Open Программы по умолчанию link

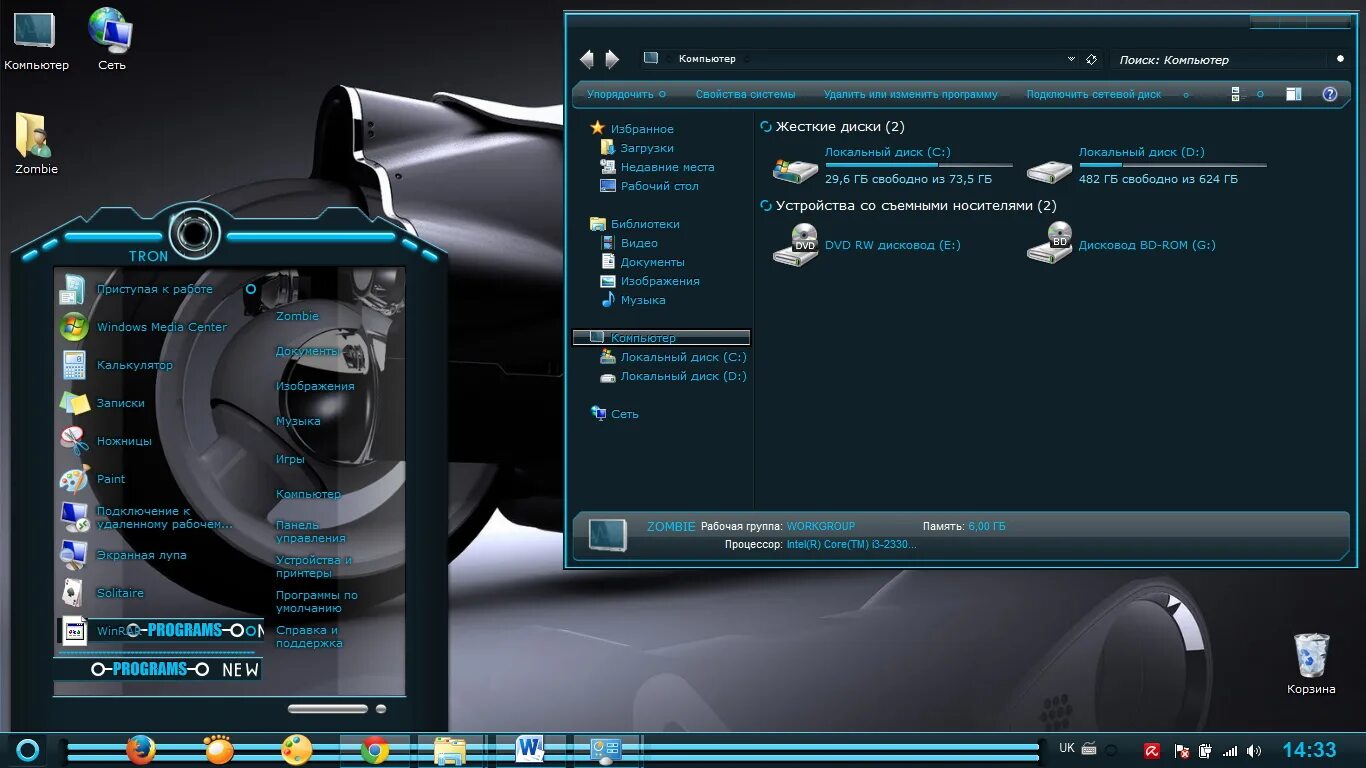[x=316, y=601]
